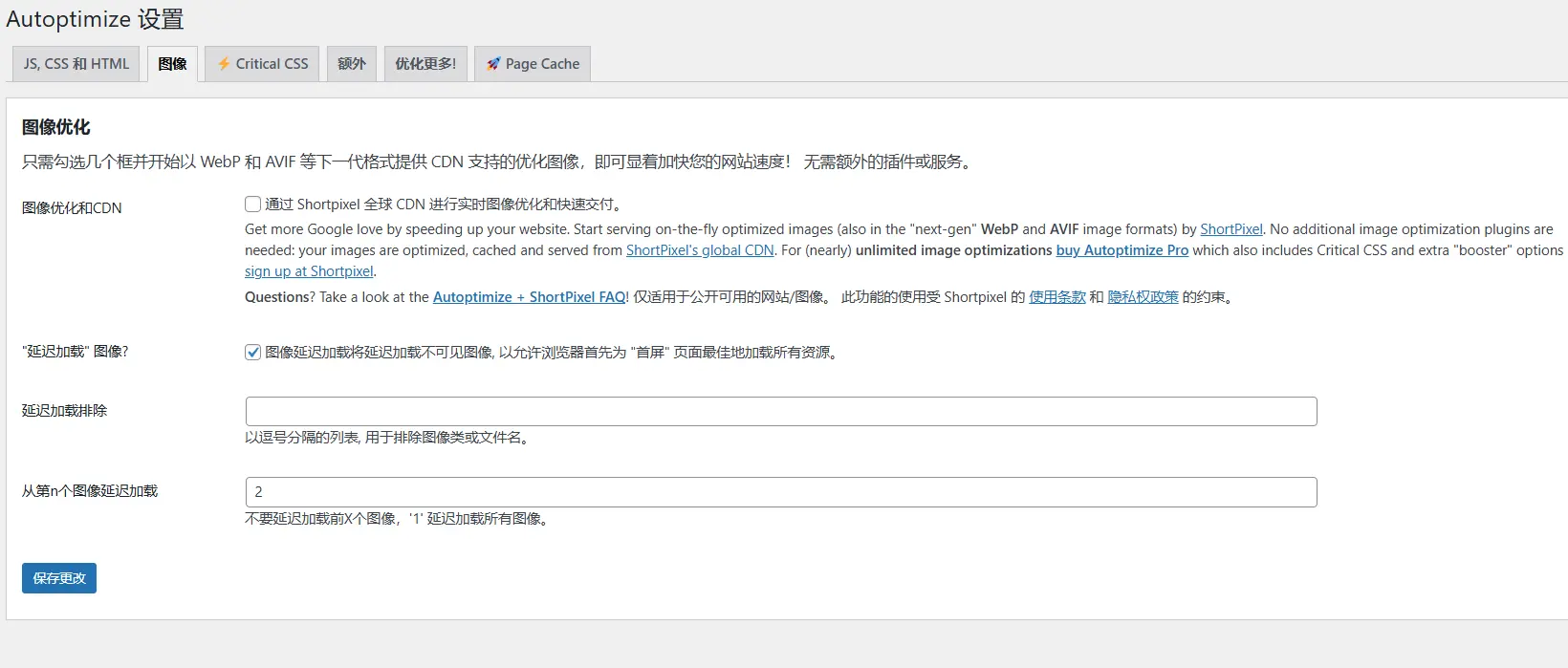Open the JS, CSS 和 HTML tab
This screenshot has width=1568, height=668.
pyautogui.click(x=76, y=64)
